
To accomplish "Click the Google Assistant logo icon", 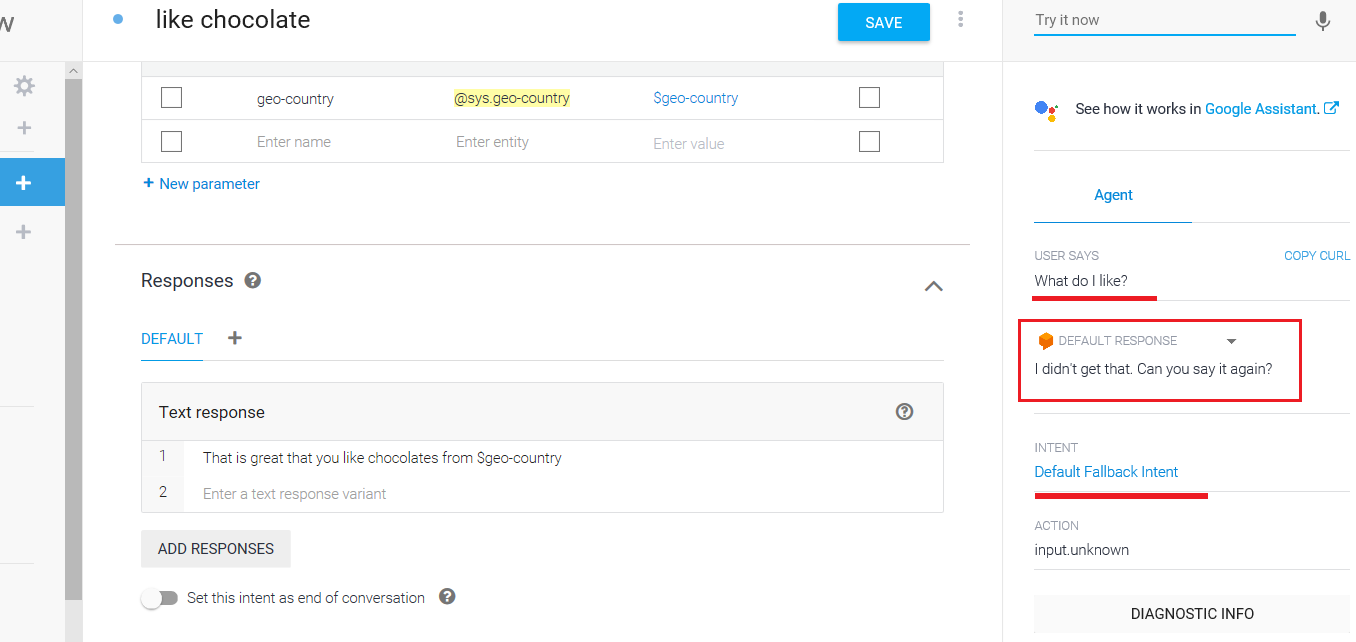I will 1046,110.
